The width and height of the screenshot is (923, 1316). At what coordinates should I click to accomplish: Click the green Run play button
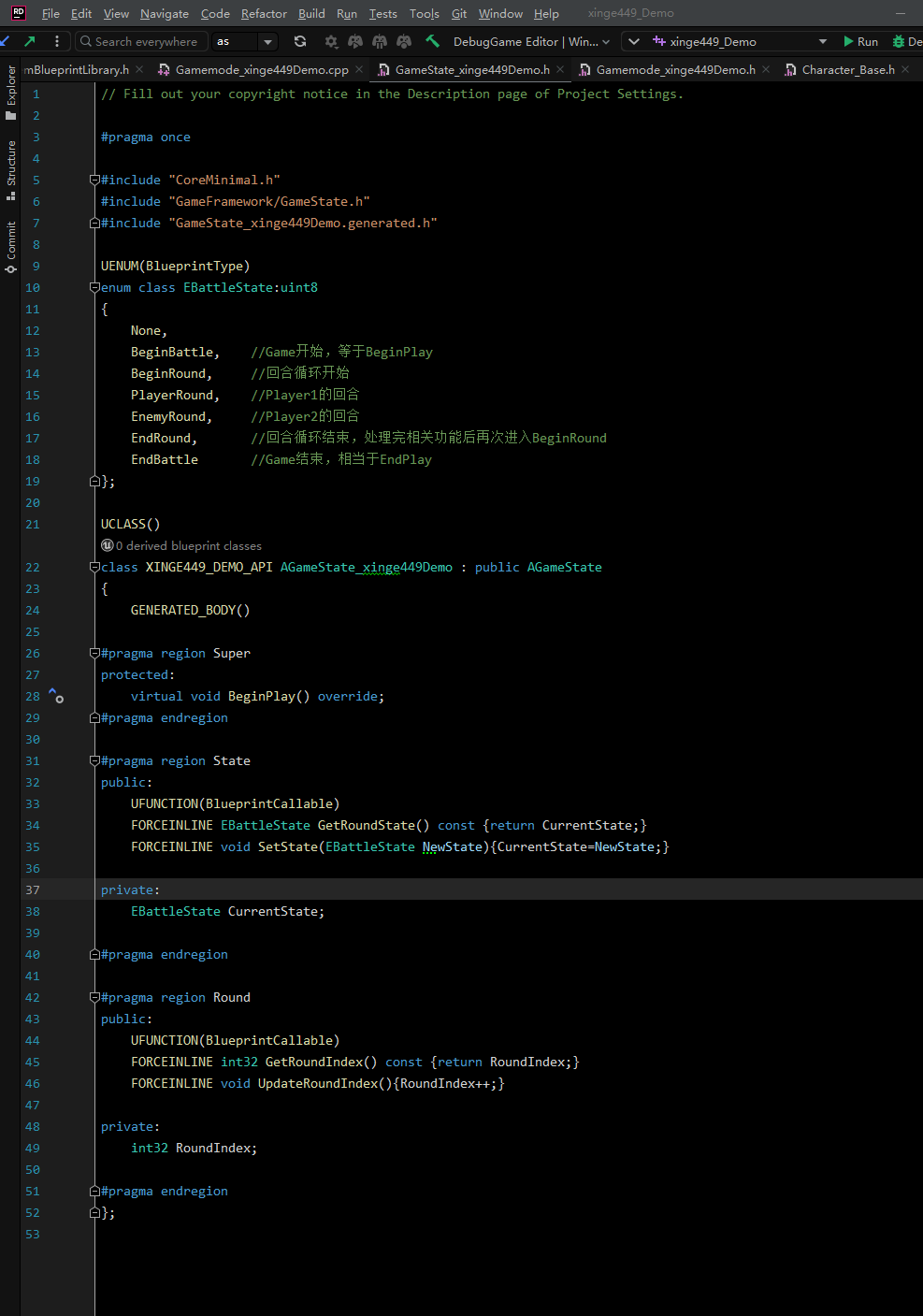tap(860, 41)
